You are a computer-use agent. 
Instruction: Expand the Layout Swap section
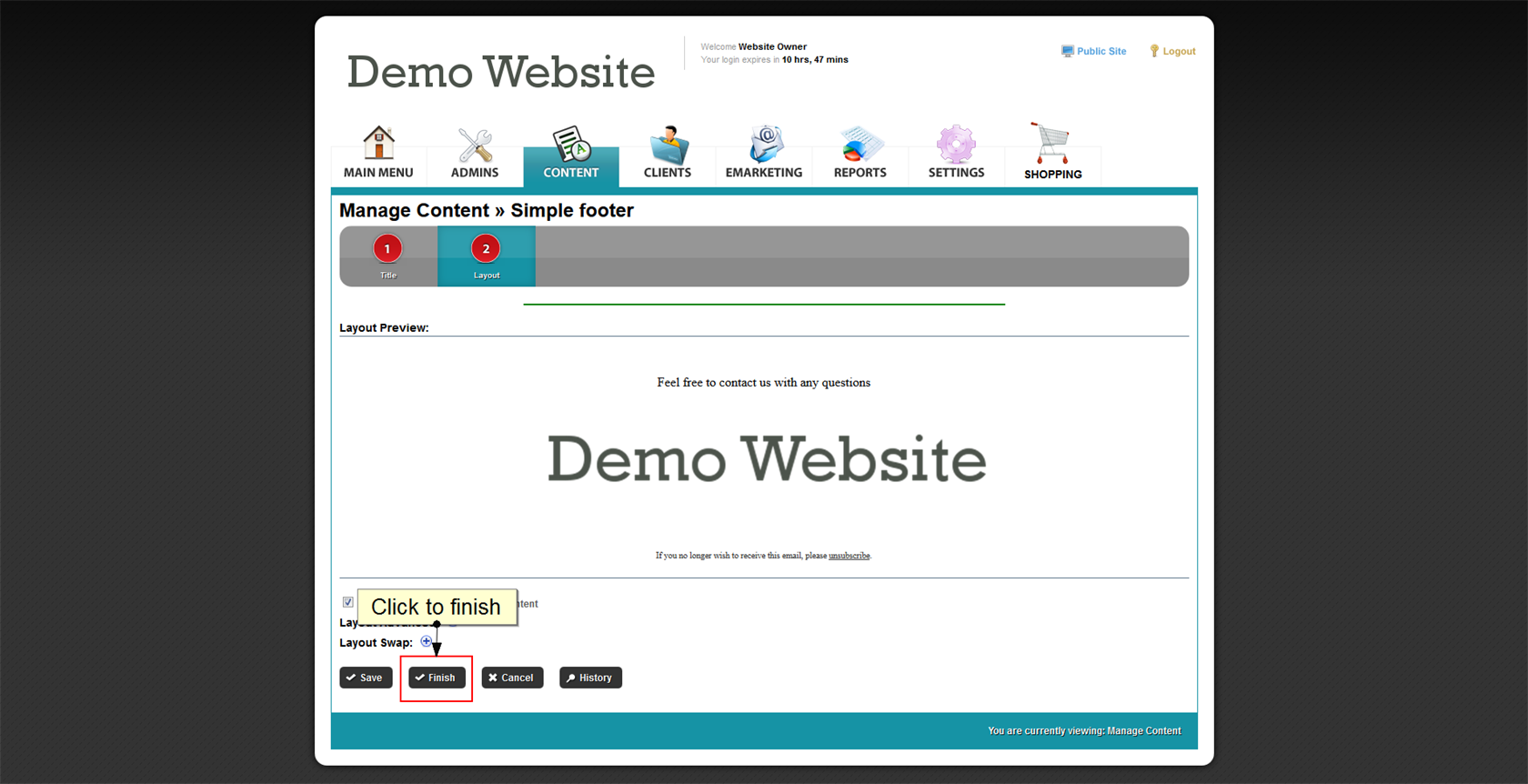[426, 642]
